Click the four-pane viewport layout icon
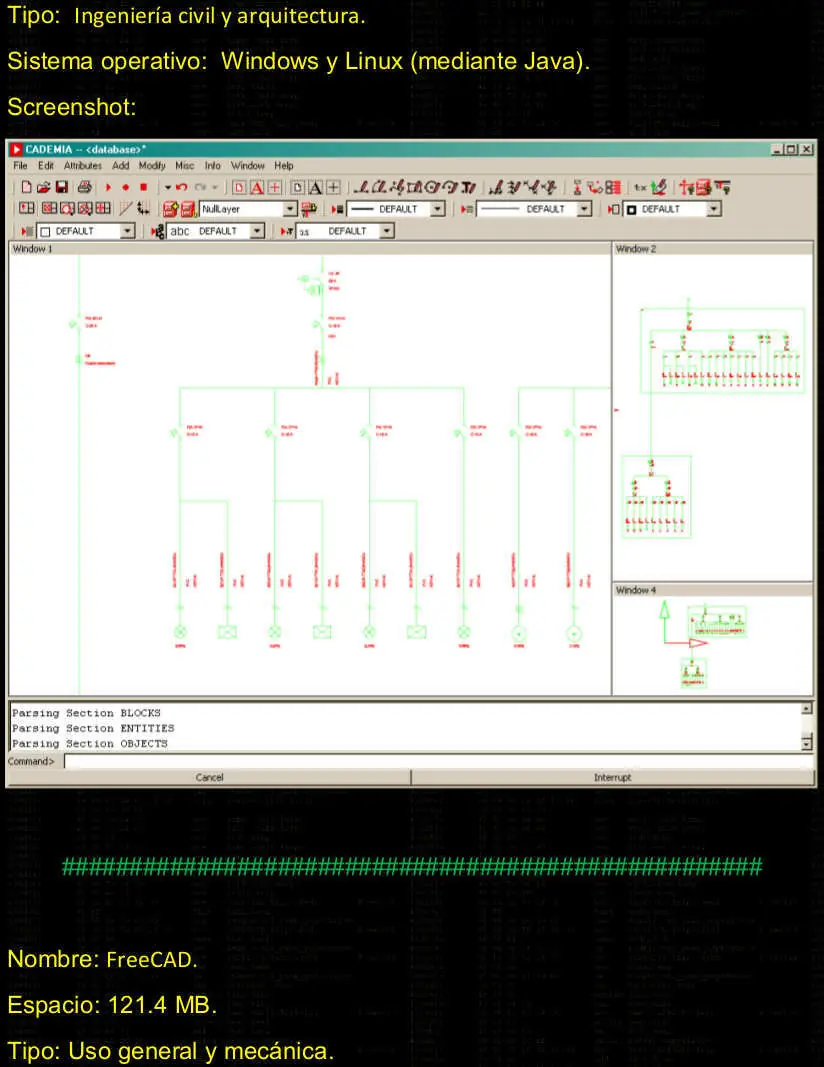The width and height of the screenshot is (824, 1067). click(x=103, y=208)
